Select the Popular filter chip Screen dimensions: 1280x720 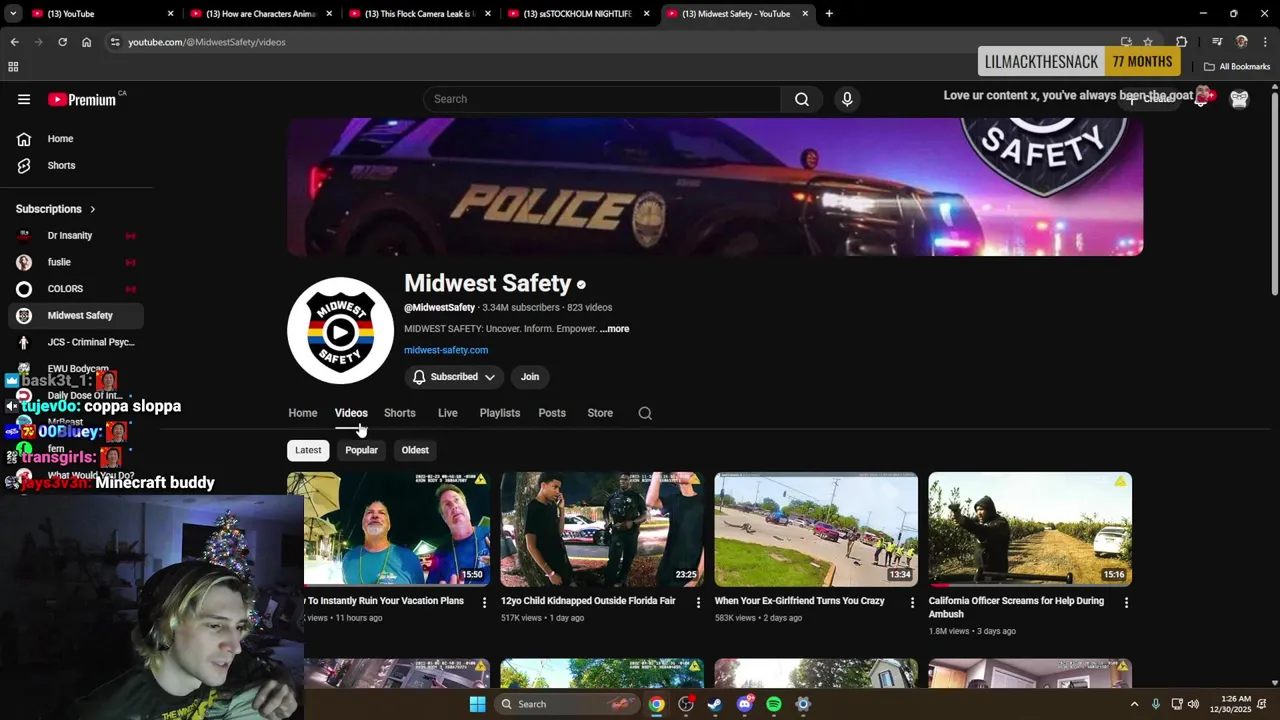click(361, 450)
